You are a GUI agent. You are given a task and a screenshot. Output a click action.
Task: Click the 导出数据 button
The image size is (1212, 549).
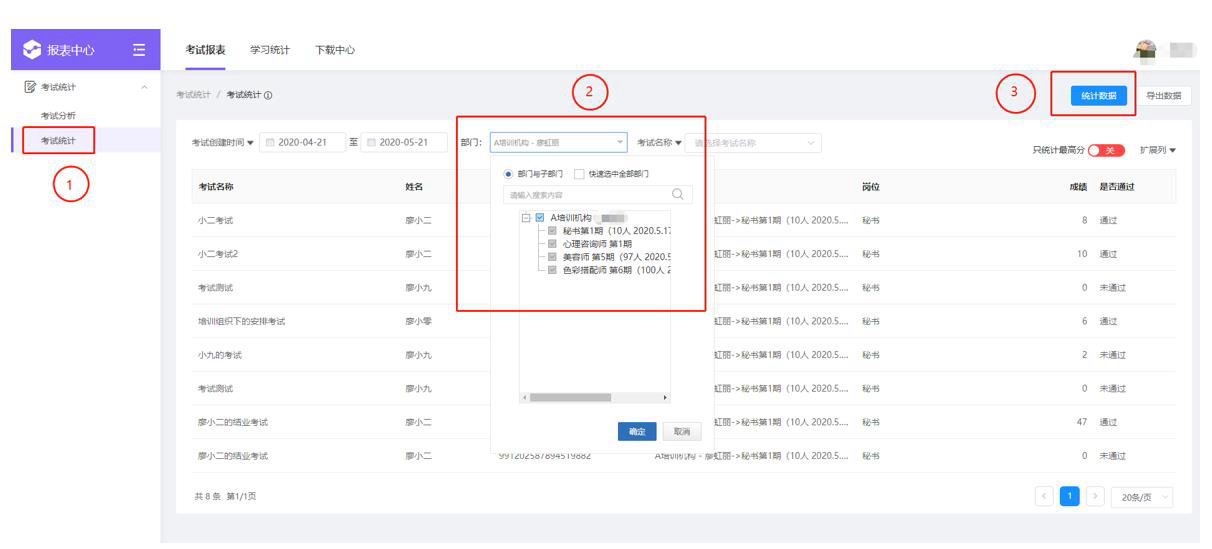pos(1163,96)
